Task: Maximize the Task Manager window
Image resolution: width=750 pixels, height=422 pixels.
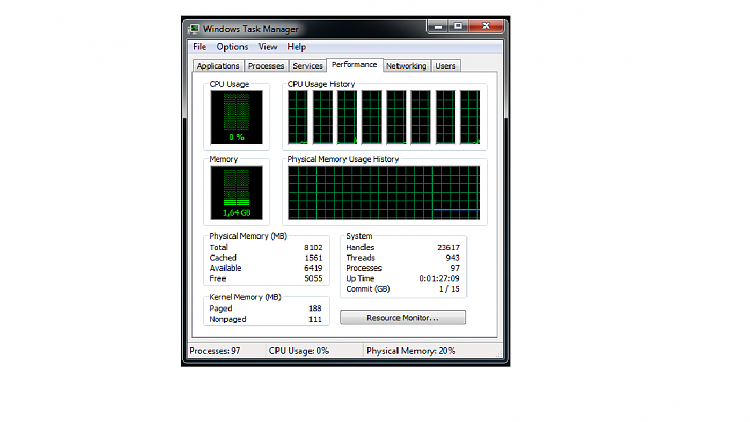Action: click(x=458, y=26)
